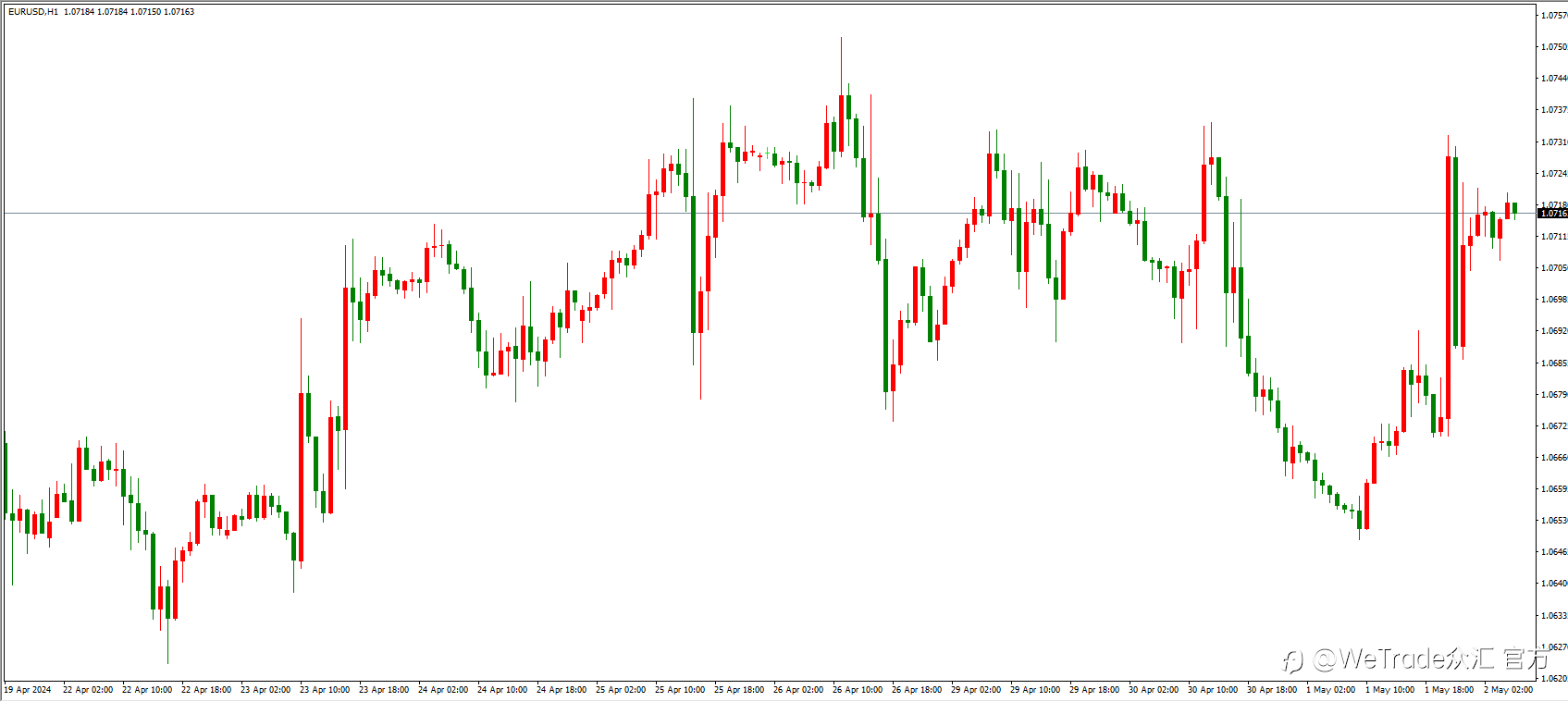The width and height of the screenshot is (1568, 702).
Task: Click the 22 Apr 10:00 time label
Action: 147,690
